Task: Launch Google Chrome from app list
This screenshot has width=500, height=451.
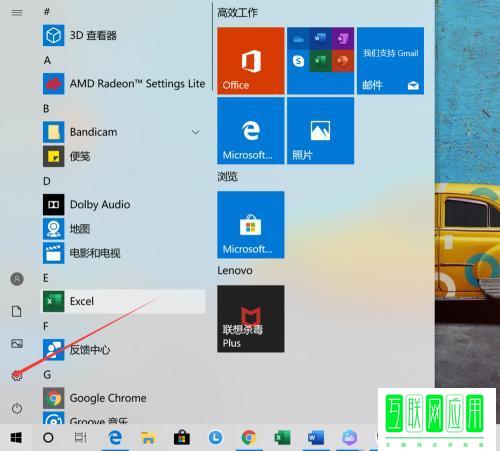Action: [x=123, y=398]
